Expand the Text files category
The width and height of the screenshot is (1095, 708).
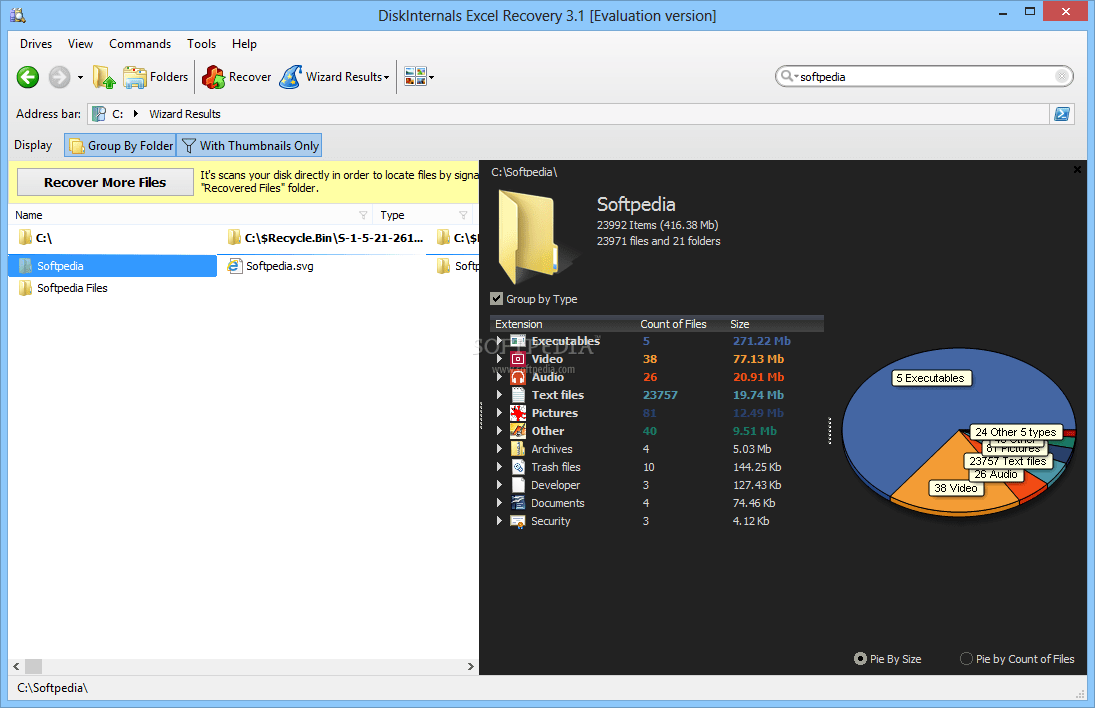point(498,394)
